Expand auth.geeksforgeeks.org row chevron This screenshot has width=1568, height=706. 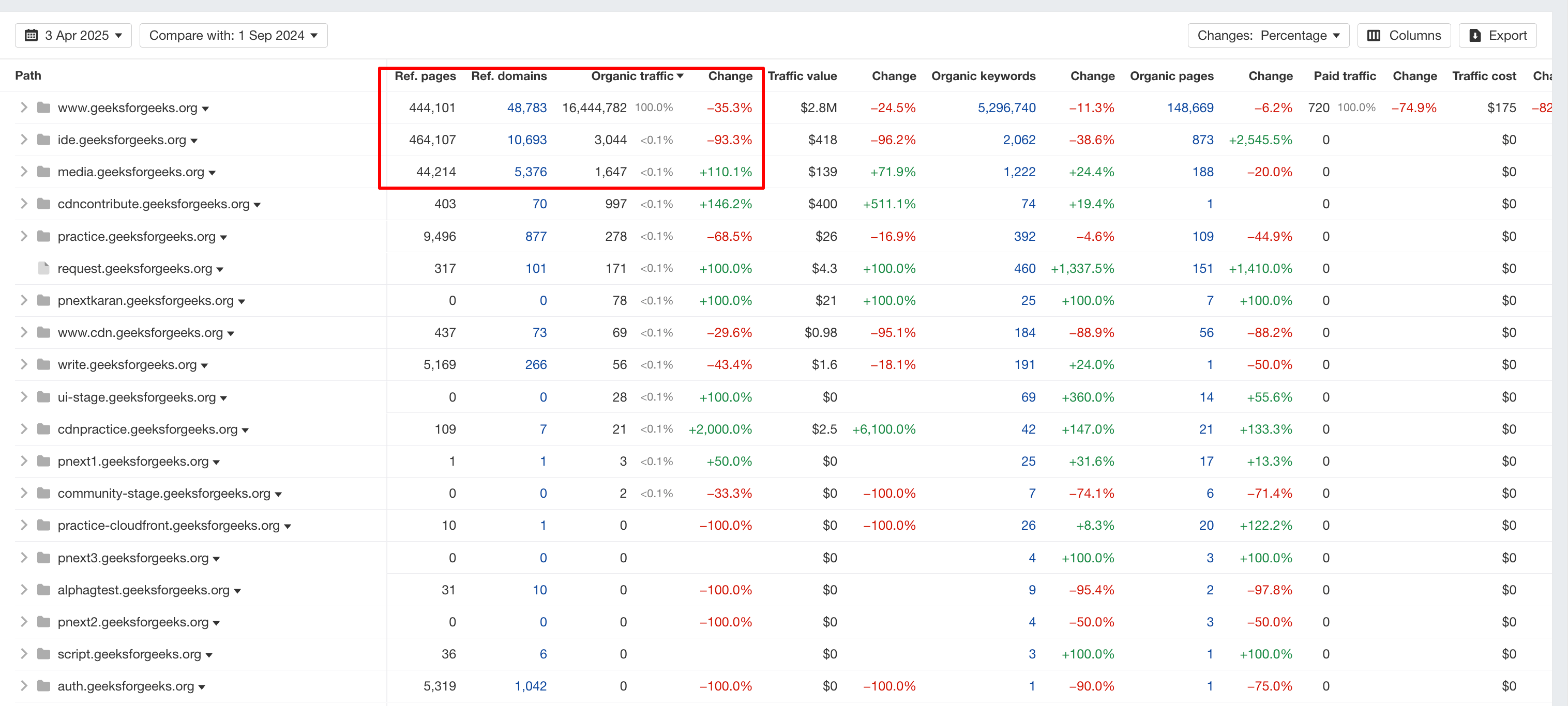point(24,686)
